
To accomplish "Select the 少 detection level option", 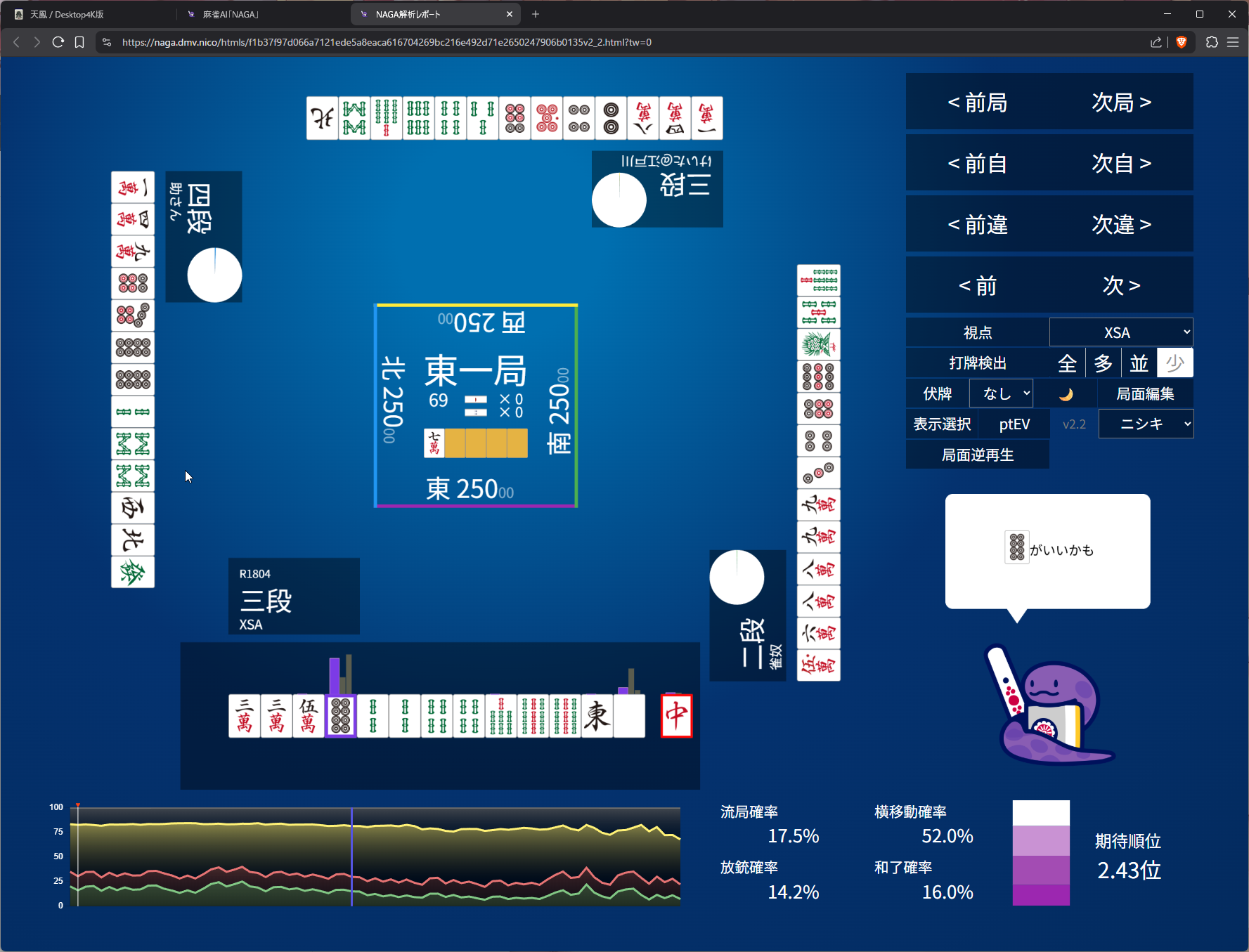I will click(1174, 363).
